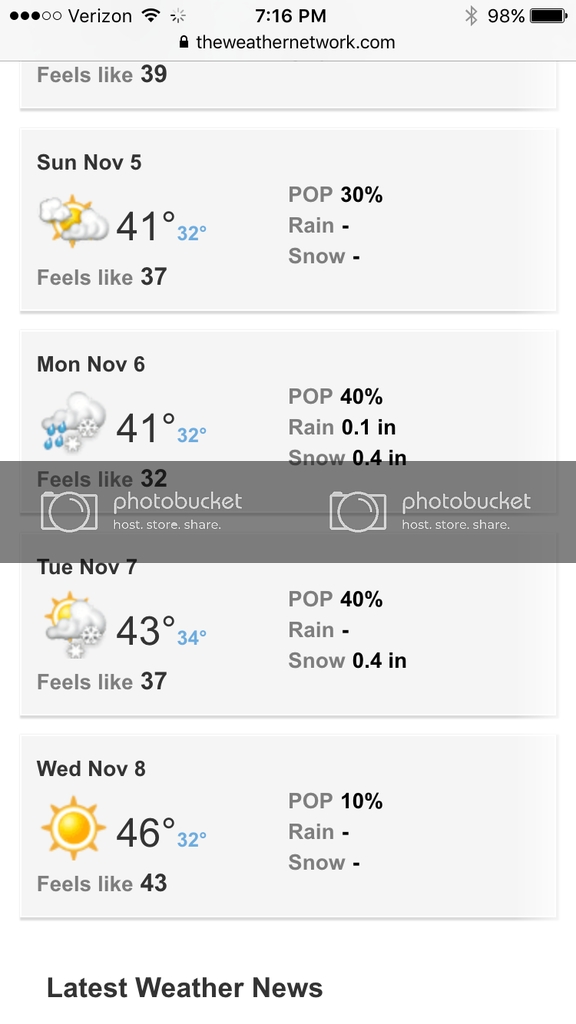Screen dimensions: 576x1024
Task: Select the Tue Nov 7 day heading
Action: point(87,567)
